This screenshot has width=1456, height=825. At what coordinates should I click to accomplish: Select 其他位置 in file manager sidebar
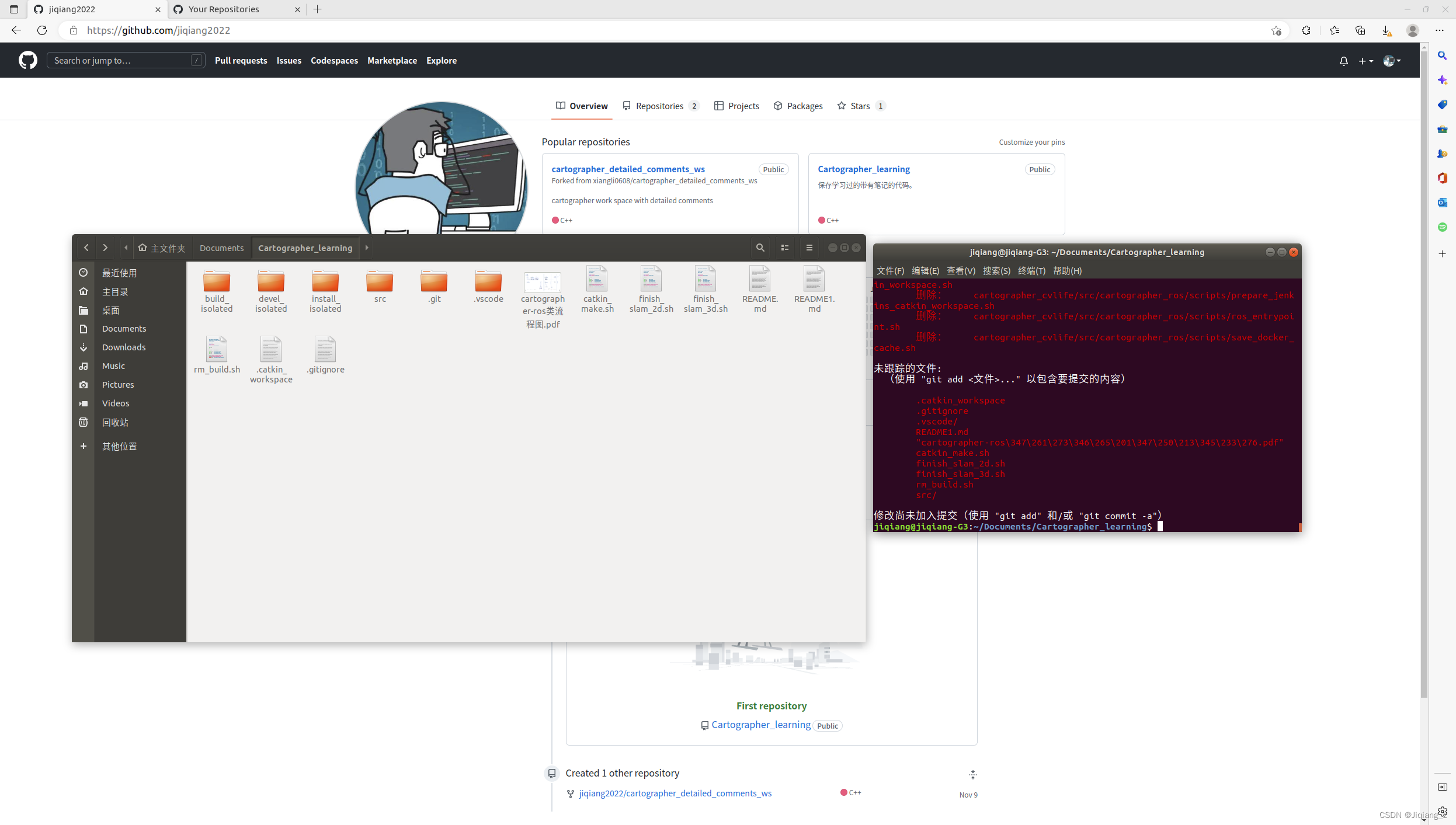(119, 446)
